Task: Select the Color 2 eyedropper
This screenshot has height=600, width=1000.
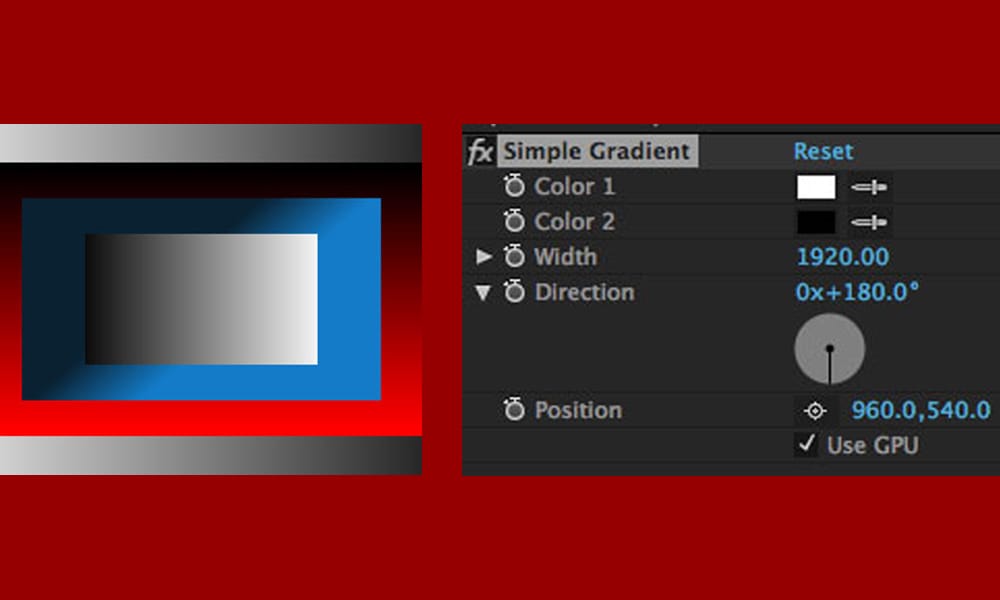Action: click(869, 221)
